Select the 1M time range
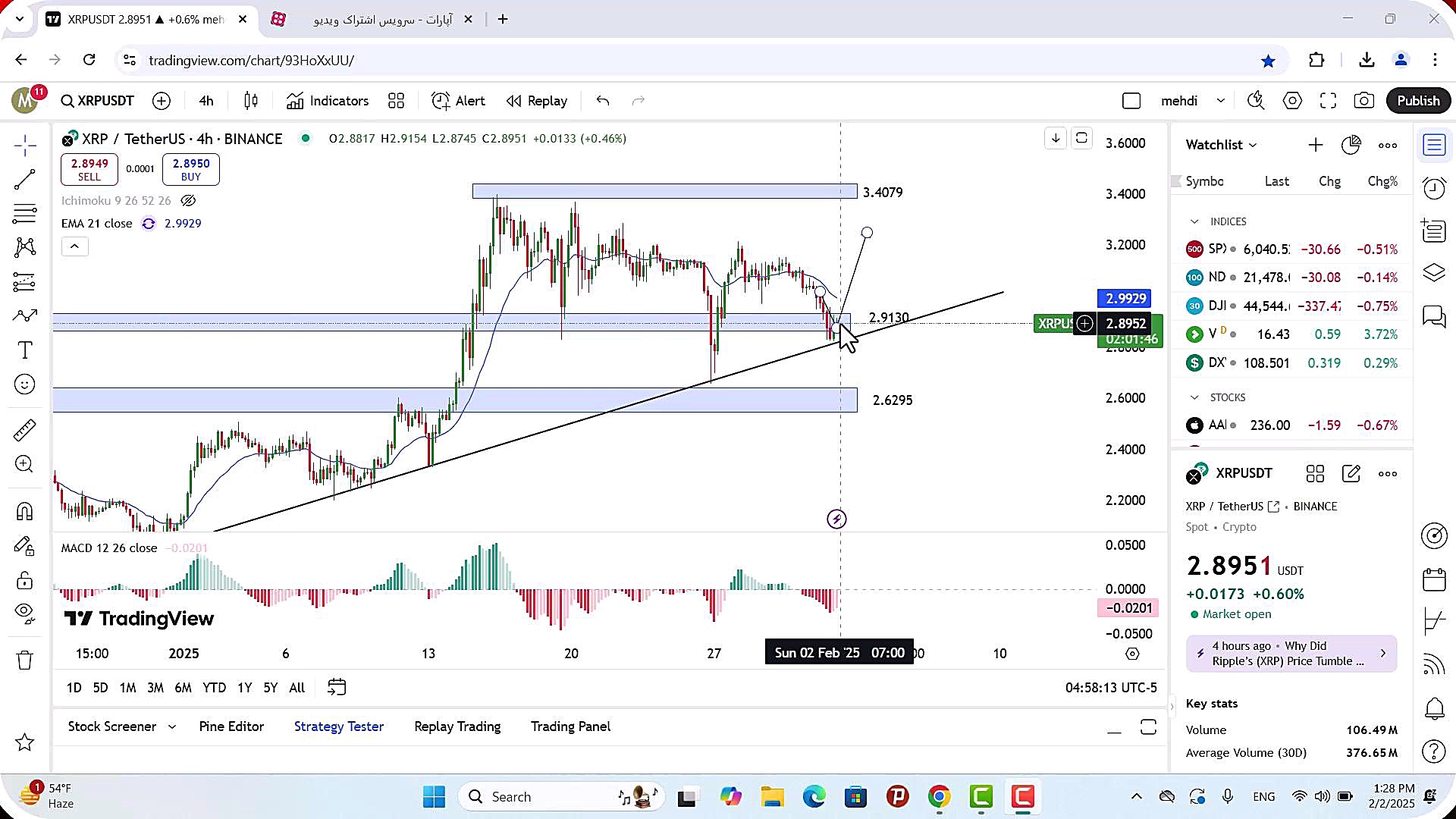This screenshot has height=819, width=1456. [127, 688]
